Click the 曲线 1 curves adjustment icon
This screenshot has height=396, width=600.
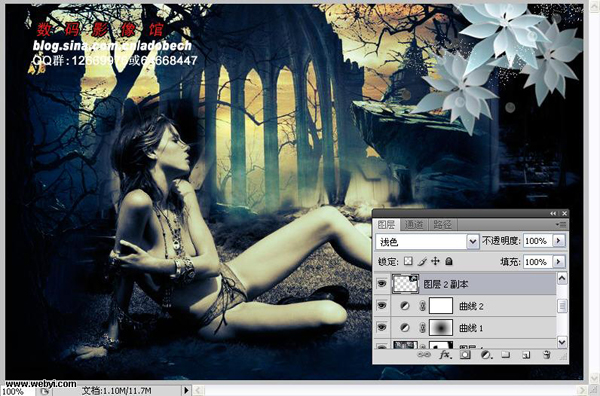[404, 328]
